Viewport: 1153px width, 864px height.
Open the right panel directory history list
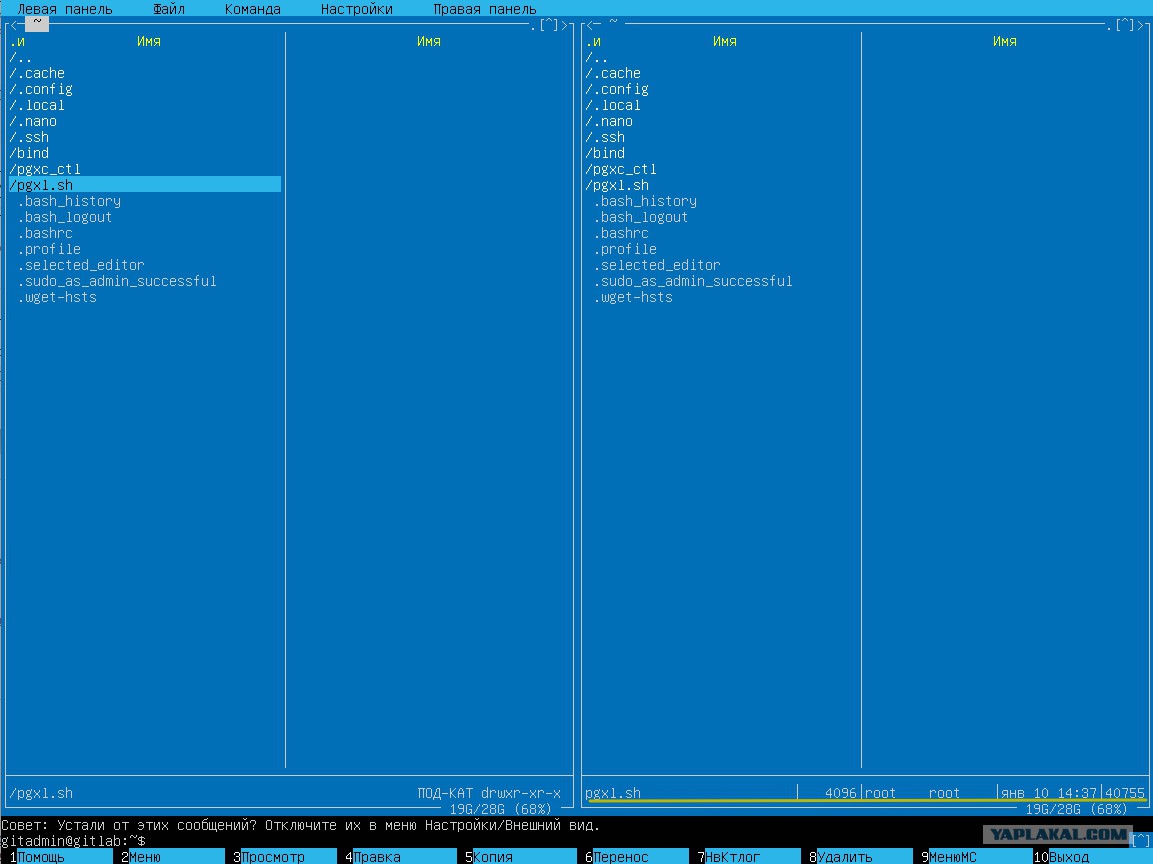[x=1125, y=25]
